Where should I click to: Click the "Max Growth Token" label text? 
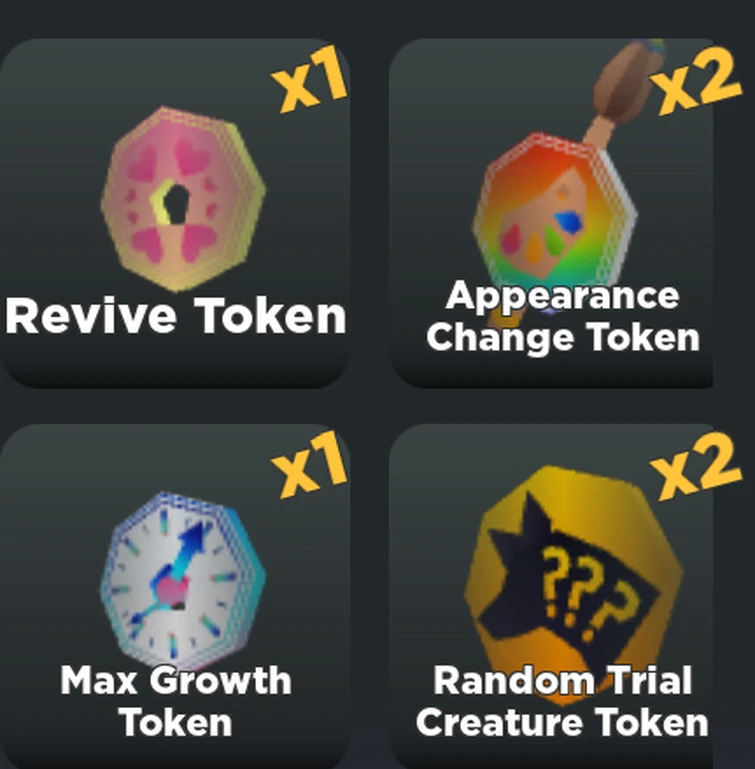[x=176, y=700]
